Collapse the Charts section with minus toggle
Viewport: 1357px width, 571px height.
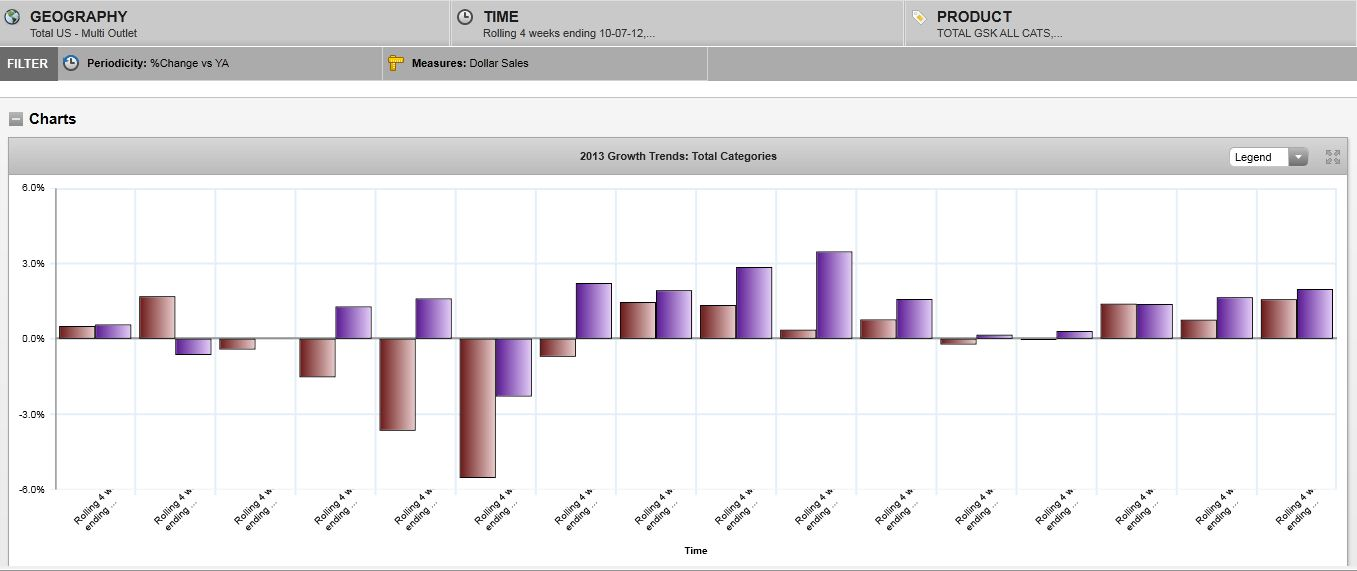pyautogui.click(x=16, y=119)
